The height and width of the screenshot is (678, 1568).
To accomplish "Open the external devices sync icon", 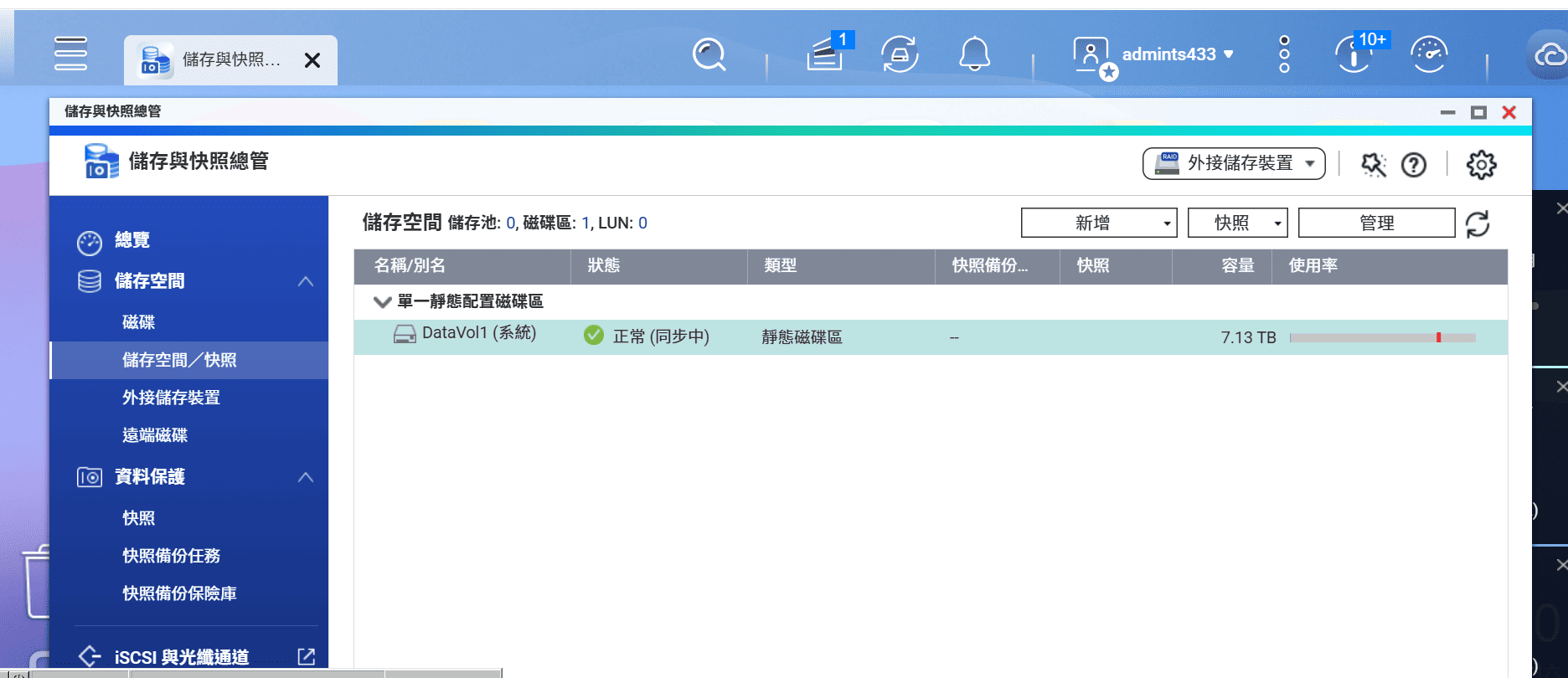I will pyautogui.click(x=900, y=54).
